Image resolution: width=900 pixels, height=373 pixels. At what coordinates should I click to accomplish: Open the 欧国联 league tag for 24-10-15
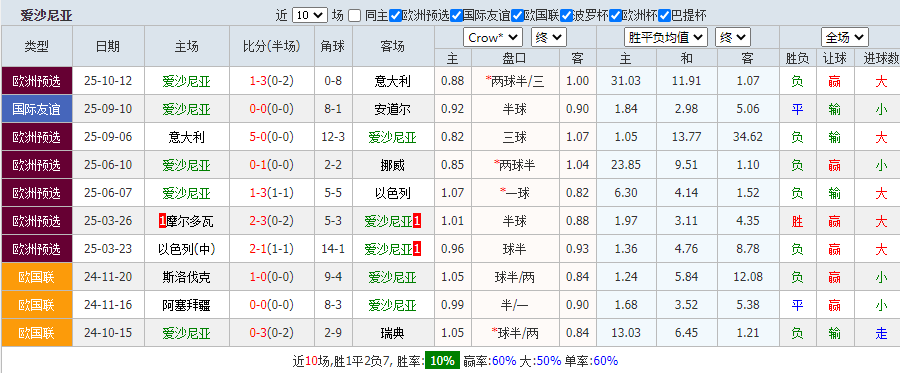37,333
